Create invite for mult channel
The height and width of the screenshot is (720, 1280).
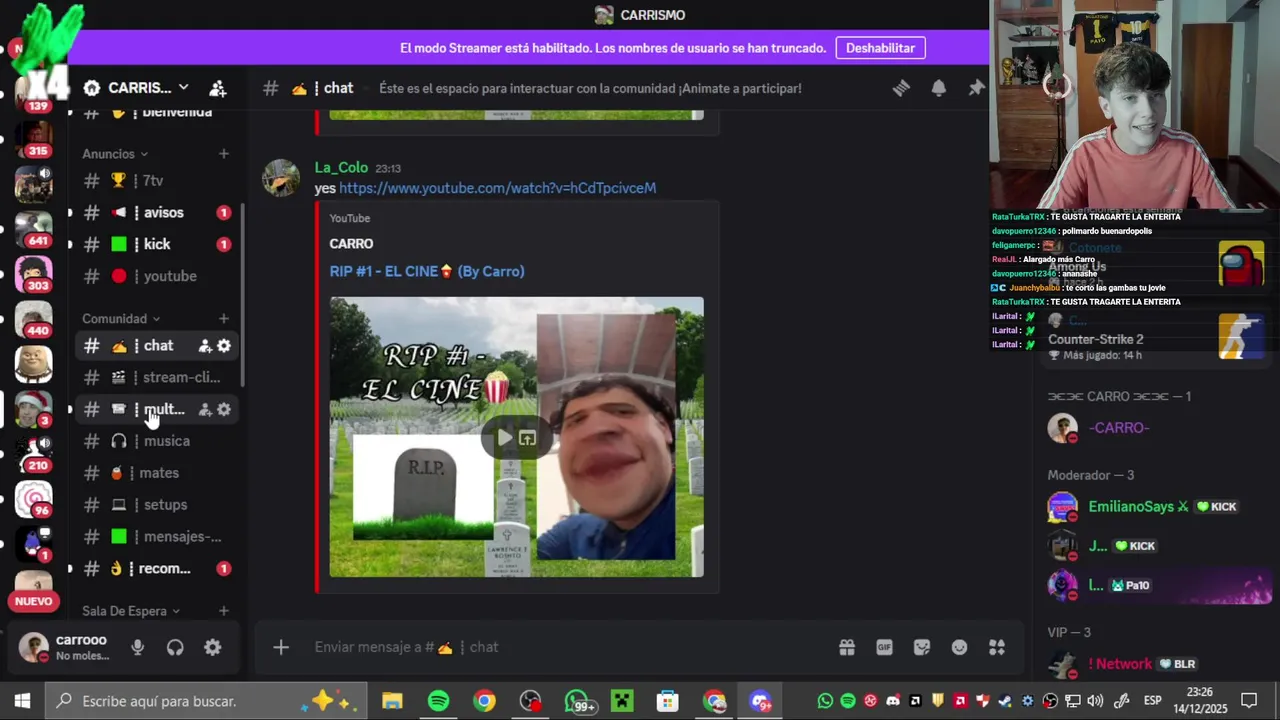(205, 409)
